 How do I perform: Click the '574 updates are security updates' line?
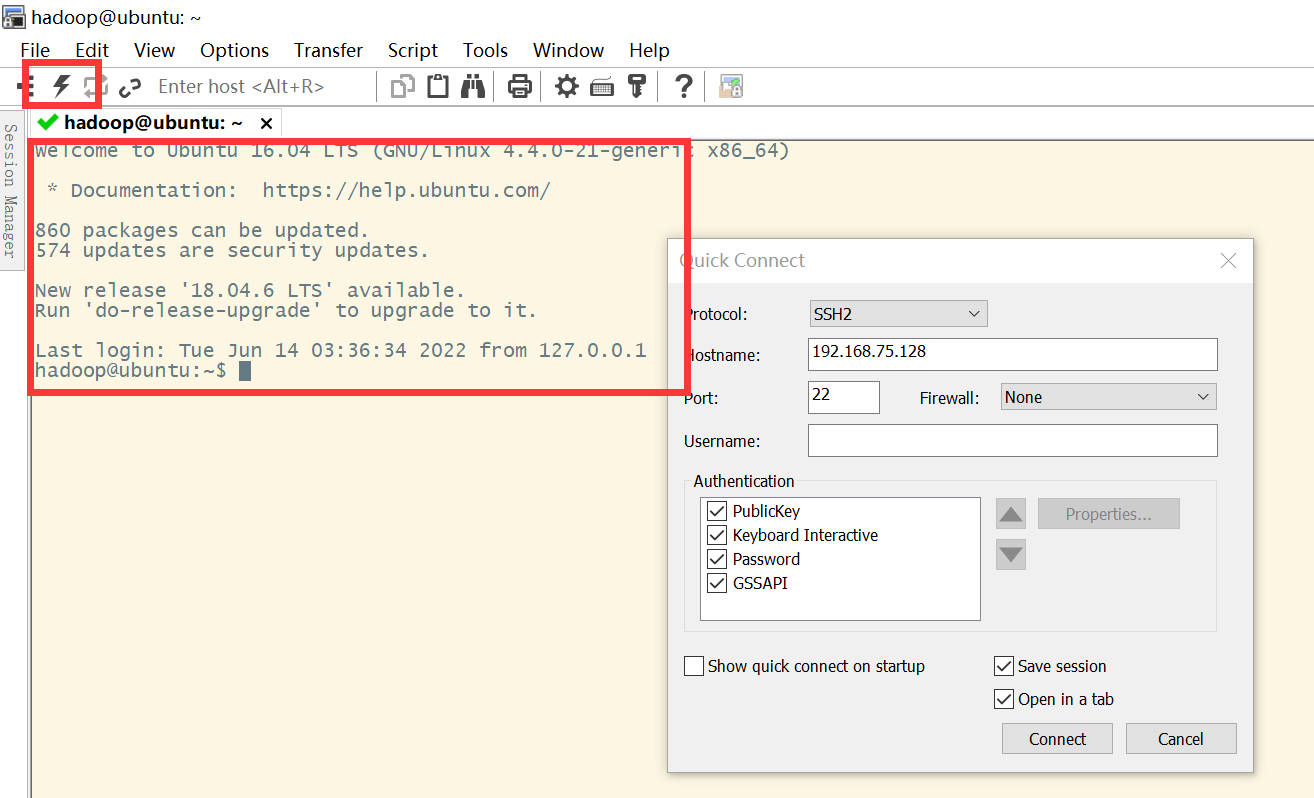(x=232, y=251)
